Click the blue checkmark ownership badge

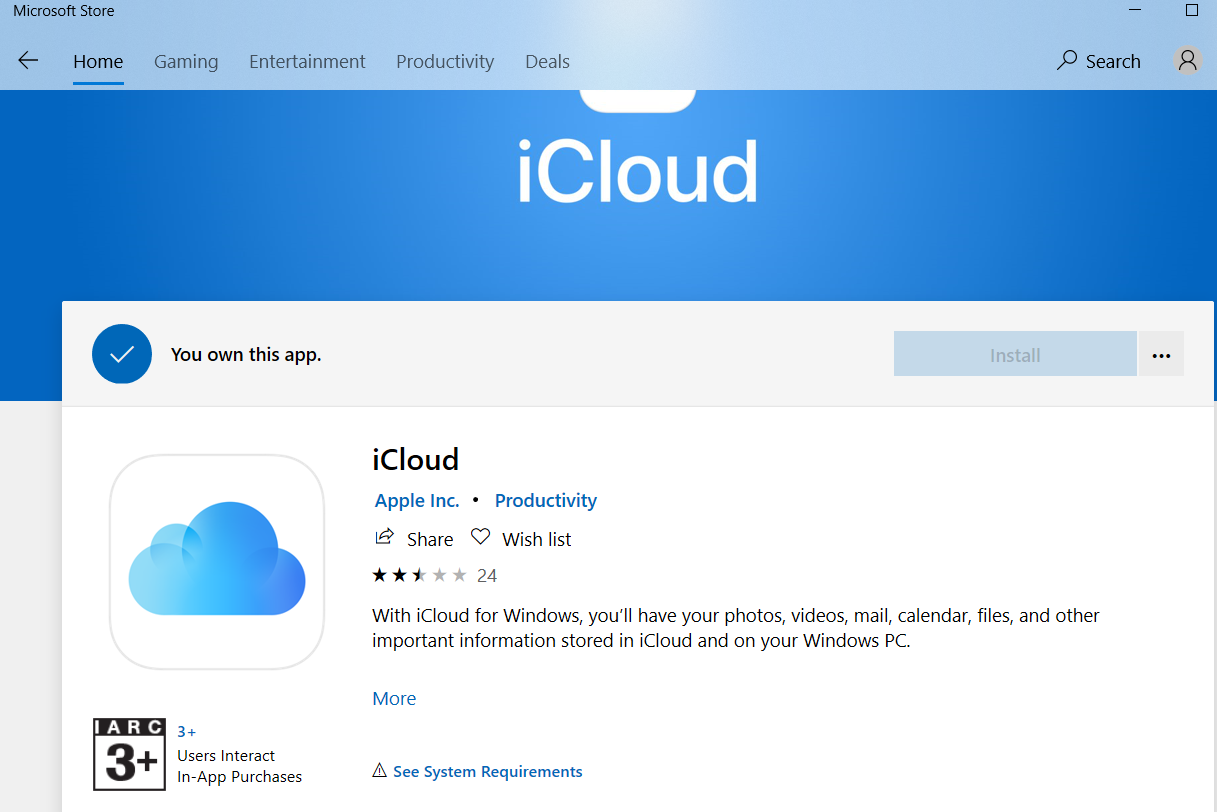pyautogui.click(x=122, y=354)
